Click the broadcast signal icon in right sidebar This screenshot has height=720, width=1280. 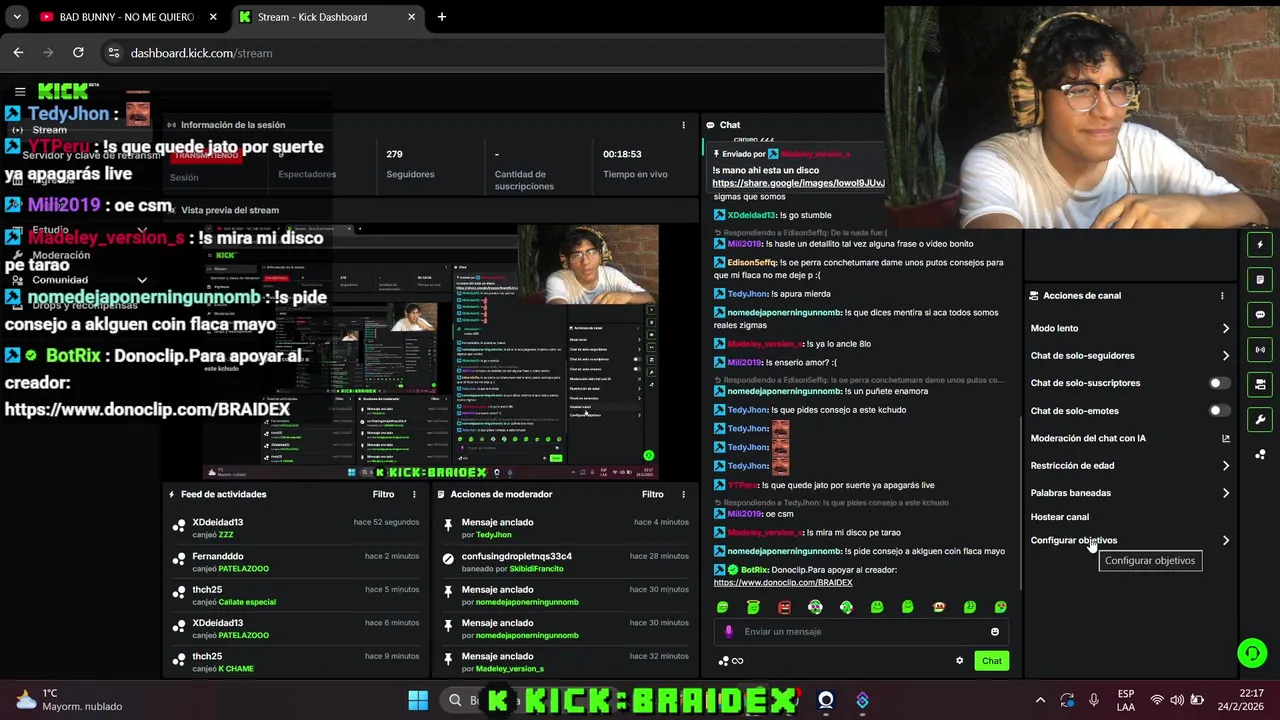tap(1260, 350)
